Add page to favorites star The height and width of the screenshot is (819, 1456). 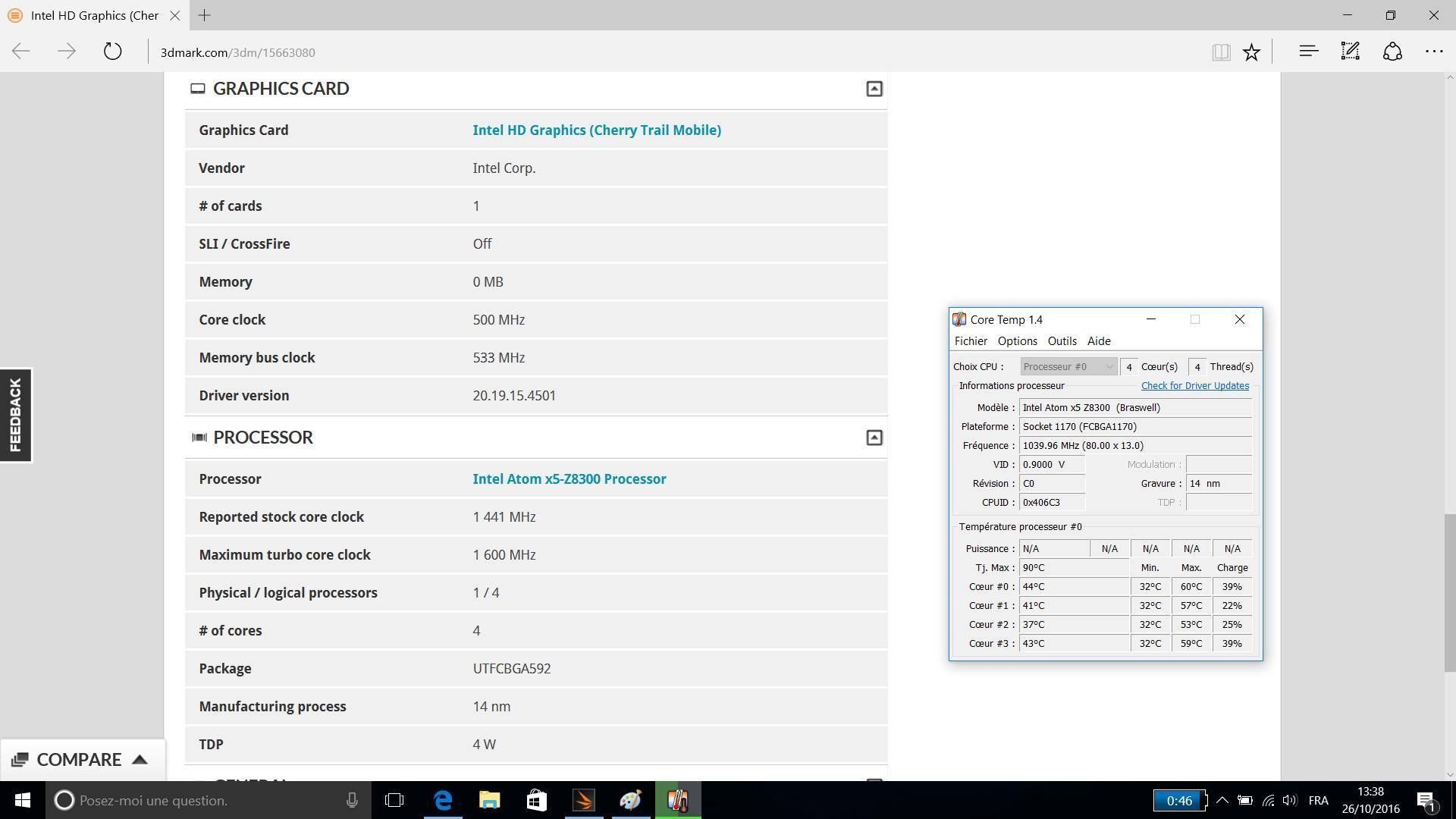1251,52
